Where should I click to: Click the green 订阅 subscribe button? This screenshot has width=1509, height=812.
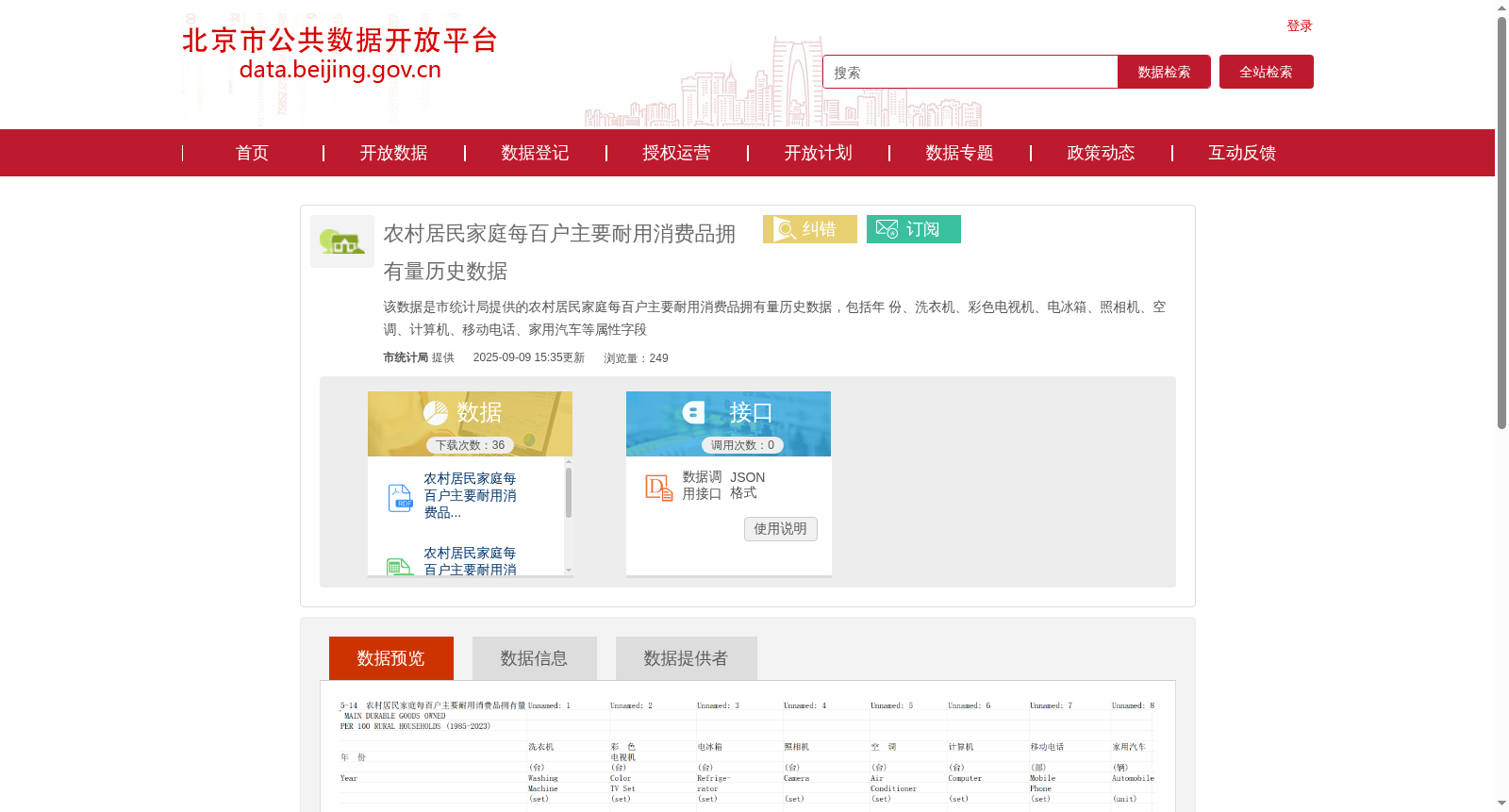point(914,229)
